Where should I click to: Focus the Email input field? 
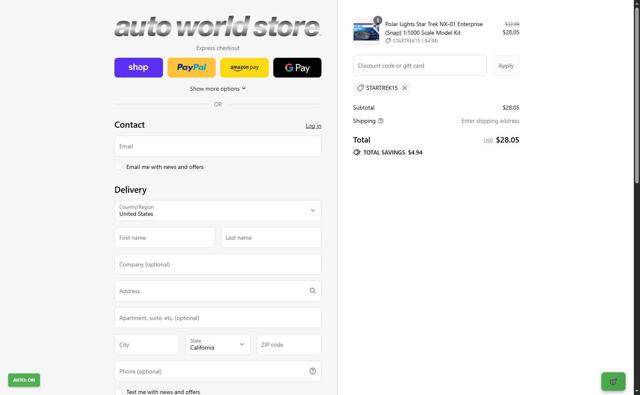(218, 146)
